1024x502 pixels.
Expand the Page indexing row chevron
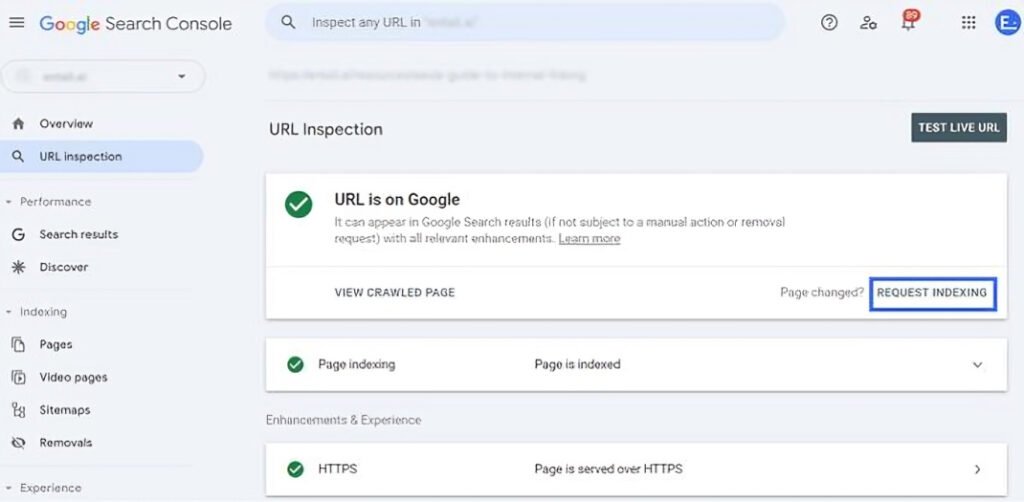click(x=978, y=365)
